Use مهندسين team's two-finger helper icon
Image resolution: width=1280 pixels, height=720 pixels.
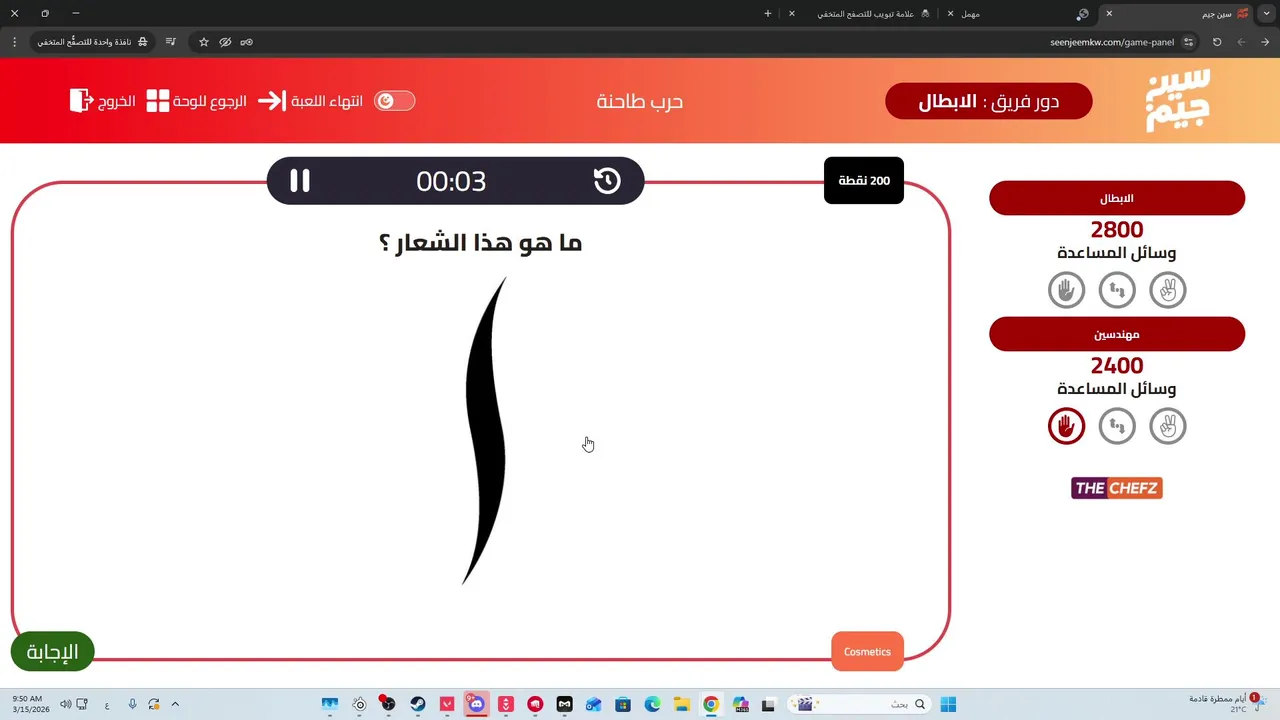[1167, 426]
